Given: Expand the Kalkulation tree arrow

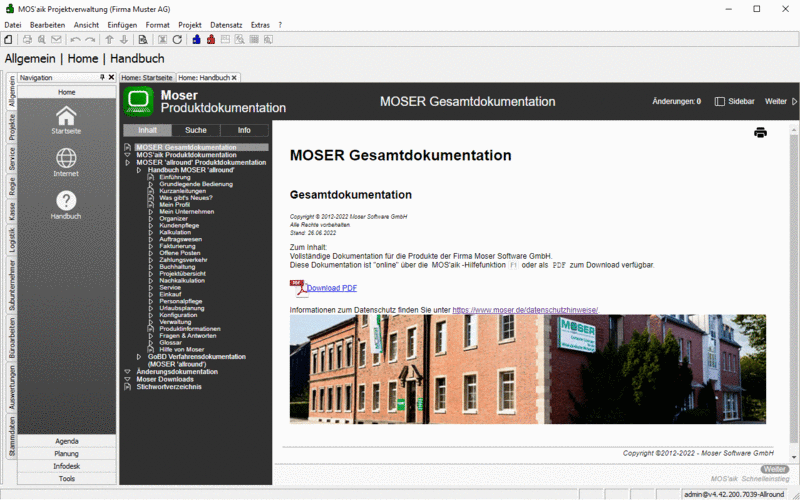Looking at the screenshot, I should pos(151,232).
